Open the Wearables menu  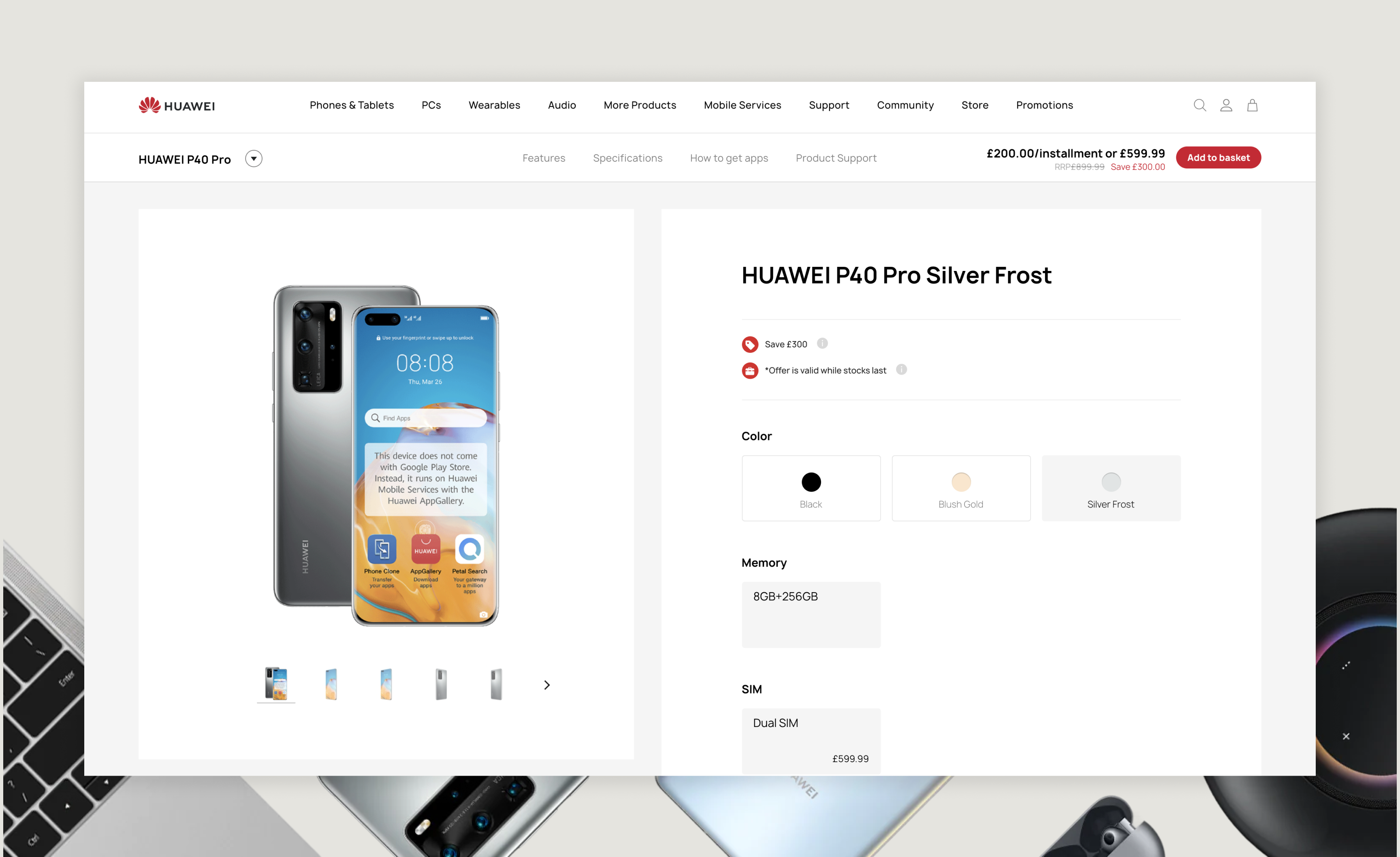(x=494, y=105)
